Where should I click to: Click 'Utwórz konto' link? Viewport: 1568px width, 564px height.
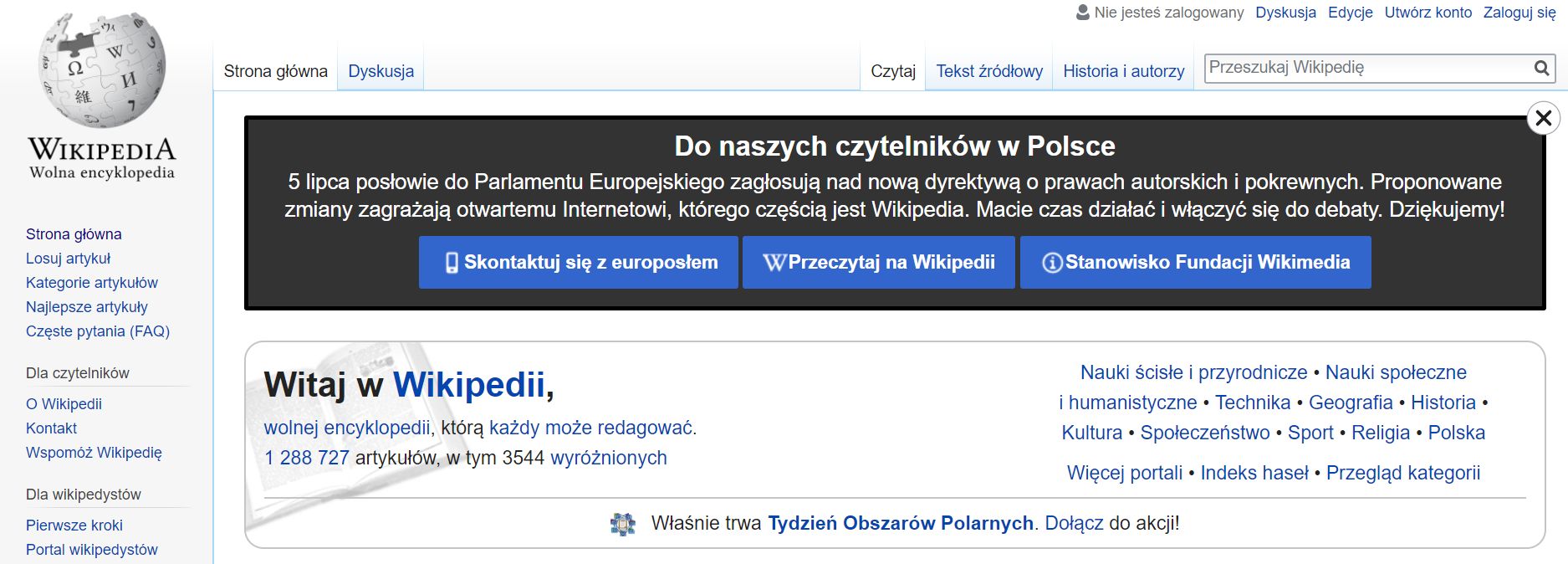(1428, 13)
